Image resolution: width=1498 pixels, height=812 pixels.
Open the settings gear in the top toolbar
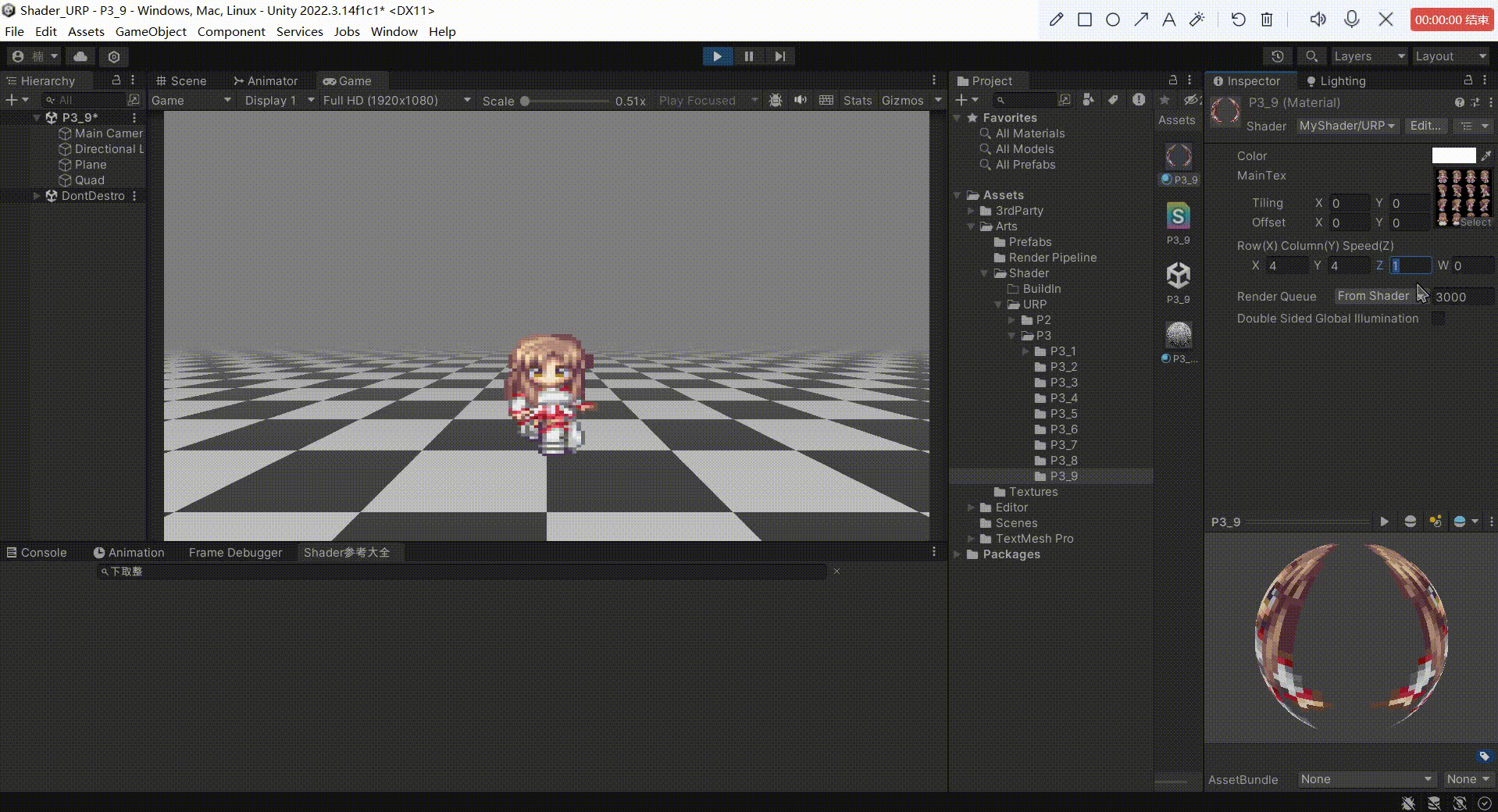pyautogui.click(x=114, y=56)
